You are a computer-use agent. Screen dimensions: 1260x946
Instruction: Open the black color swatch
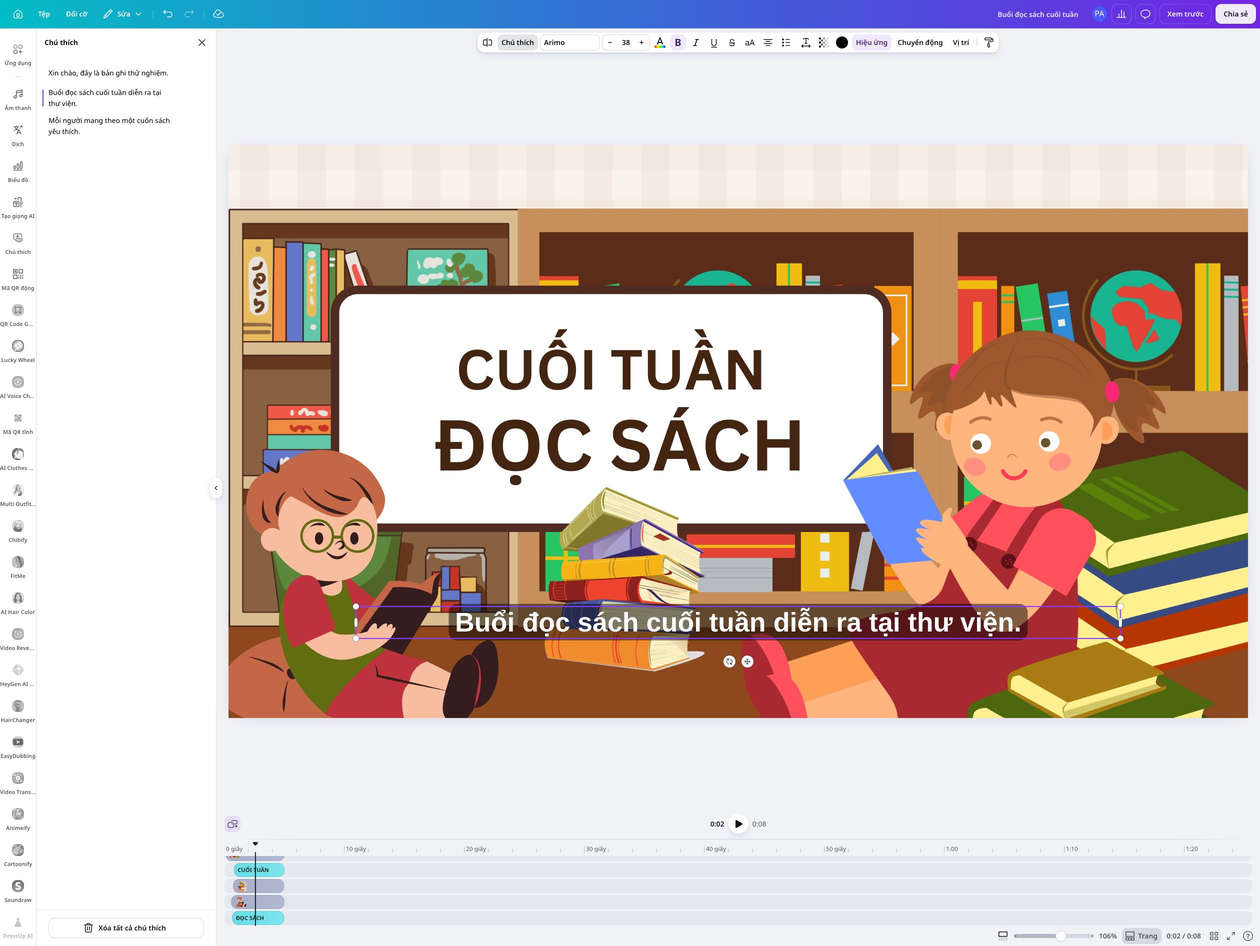[x=842, y=43]
